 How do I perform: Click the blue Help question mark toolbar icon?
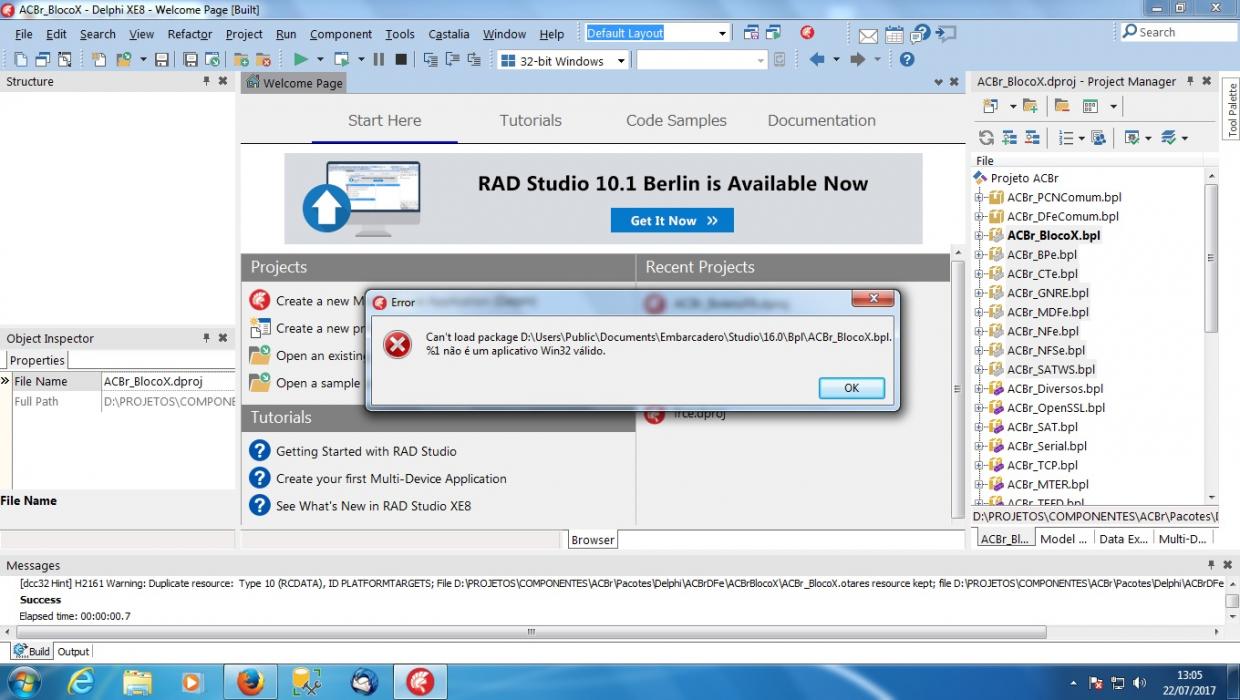pyautogui.click(x=907, y=60)
